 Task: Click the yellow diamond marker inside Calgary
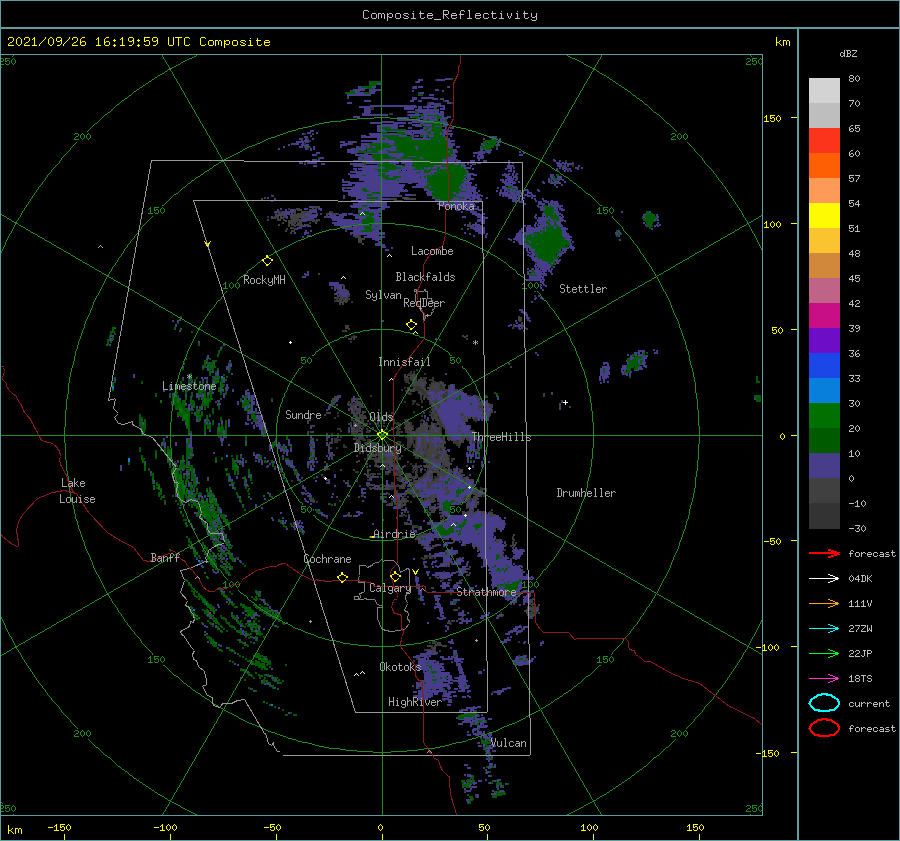395,576
